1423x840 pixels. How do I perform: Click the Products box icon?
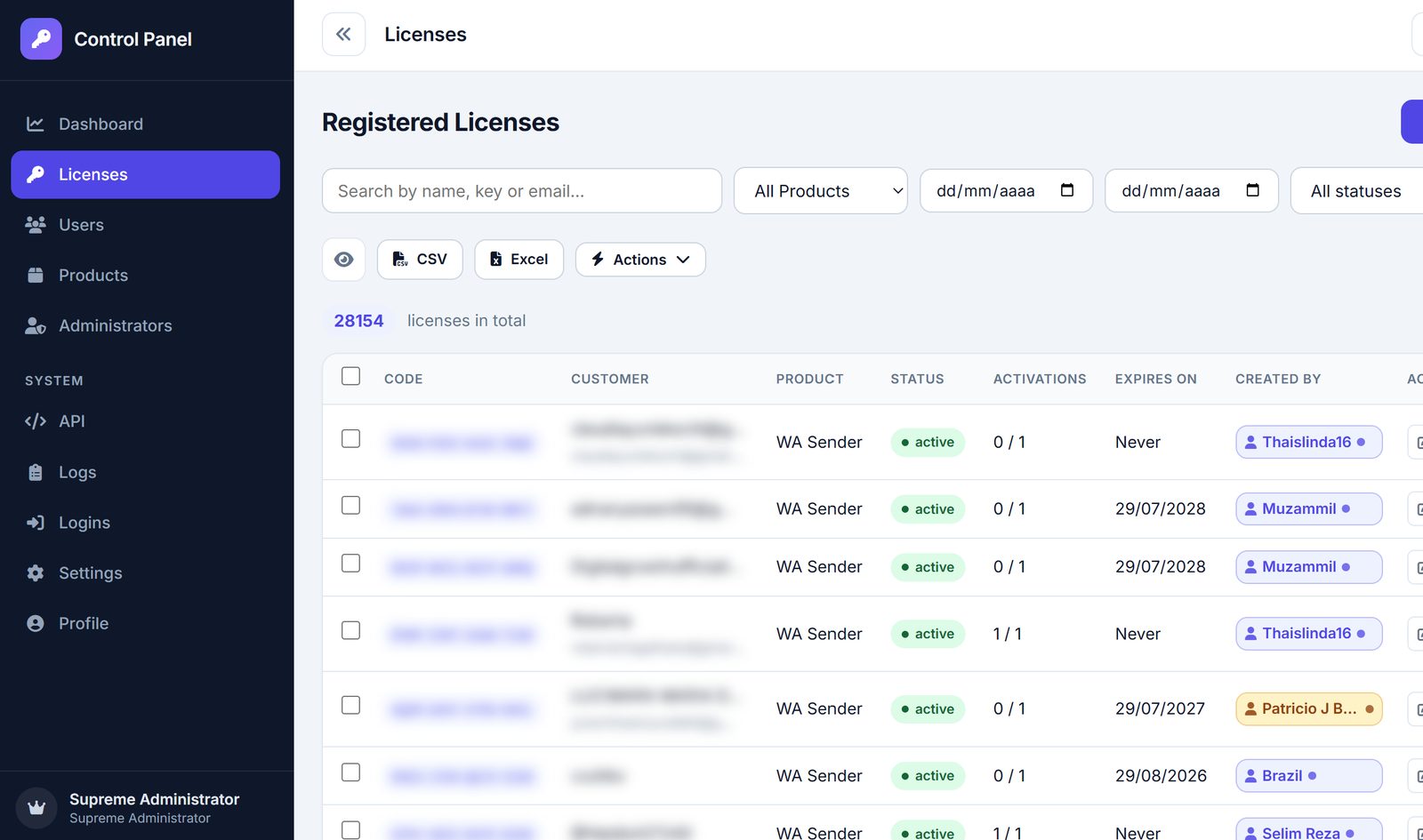coord(36,276)
